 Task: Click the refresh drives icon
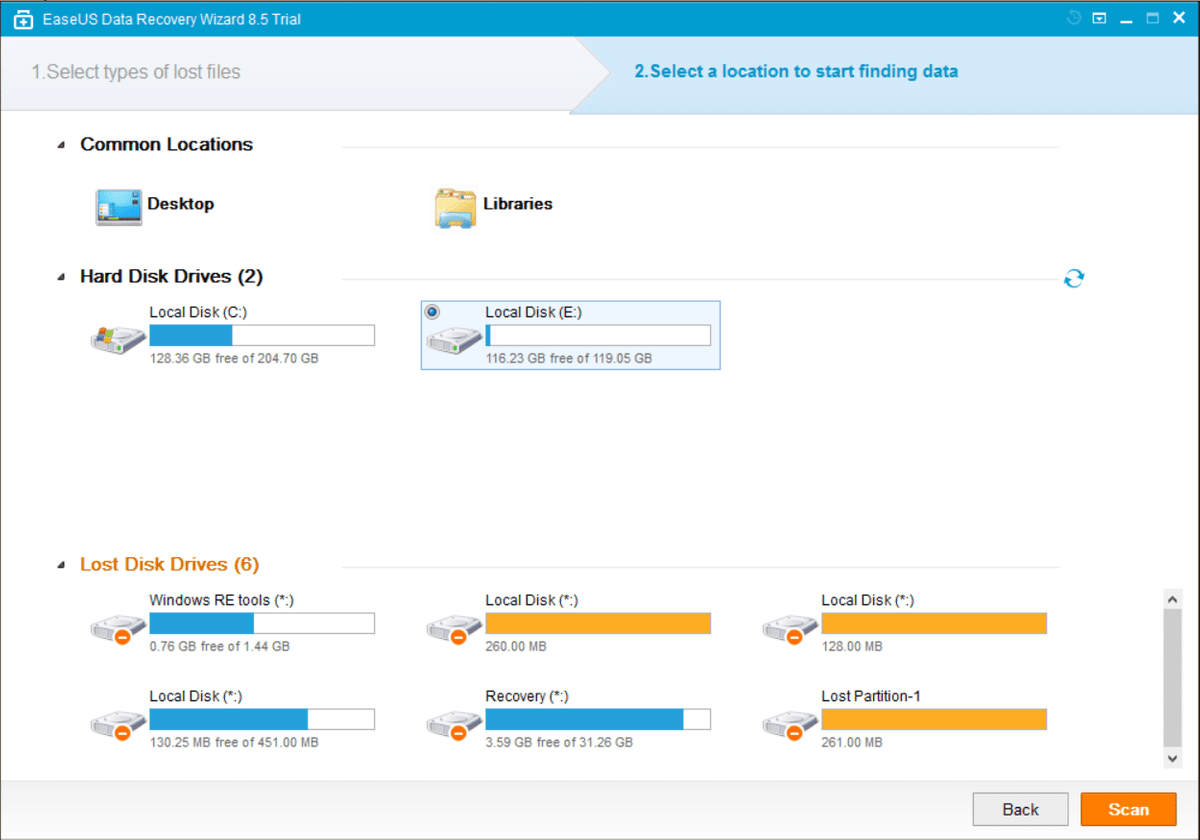1073,278
